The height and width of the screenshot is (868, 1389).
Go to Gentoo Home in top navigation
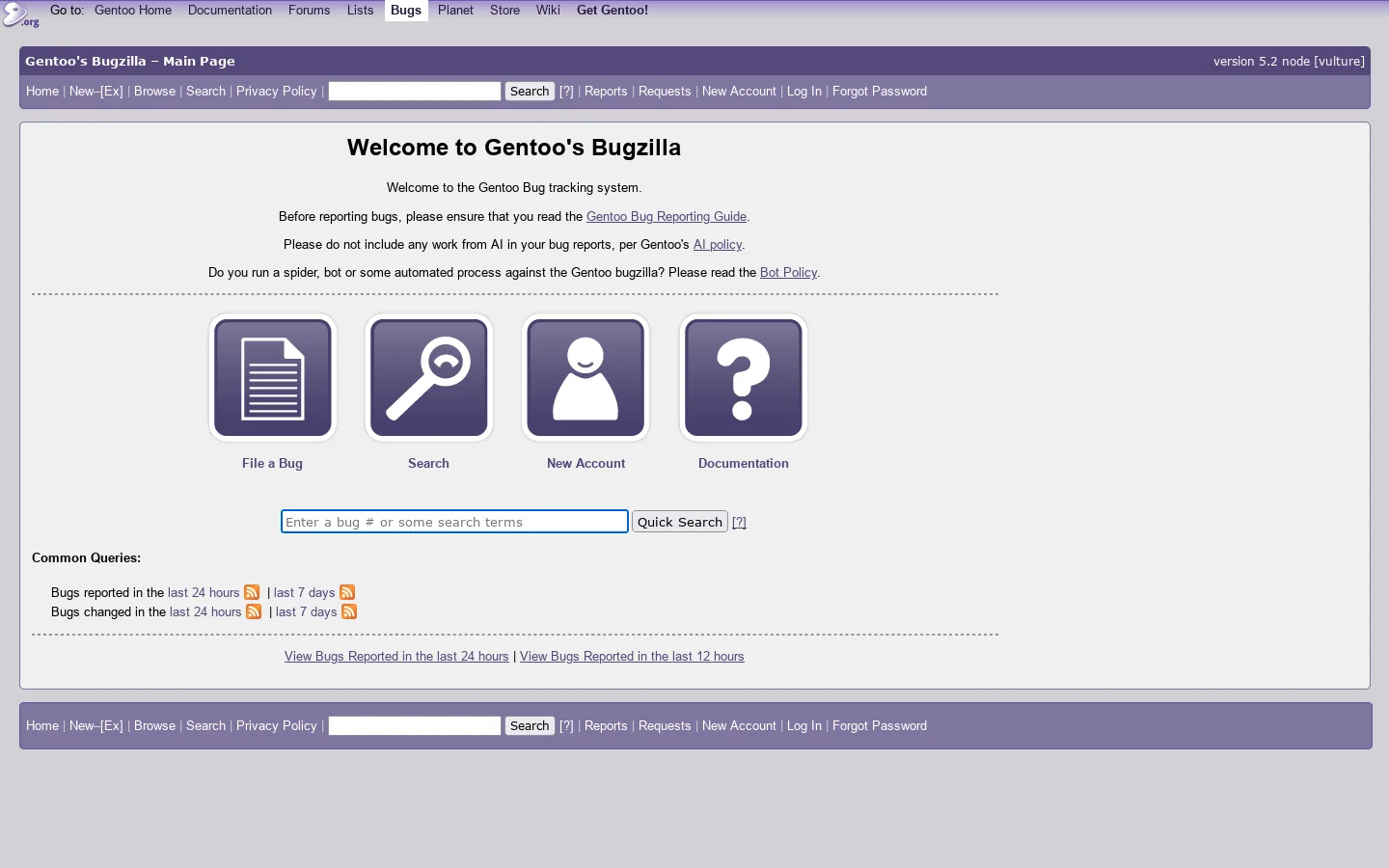133,11
